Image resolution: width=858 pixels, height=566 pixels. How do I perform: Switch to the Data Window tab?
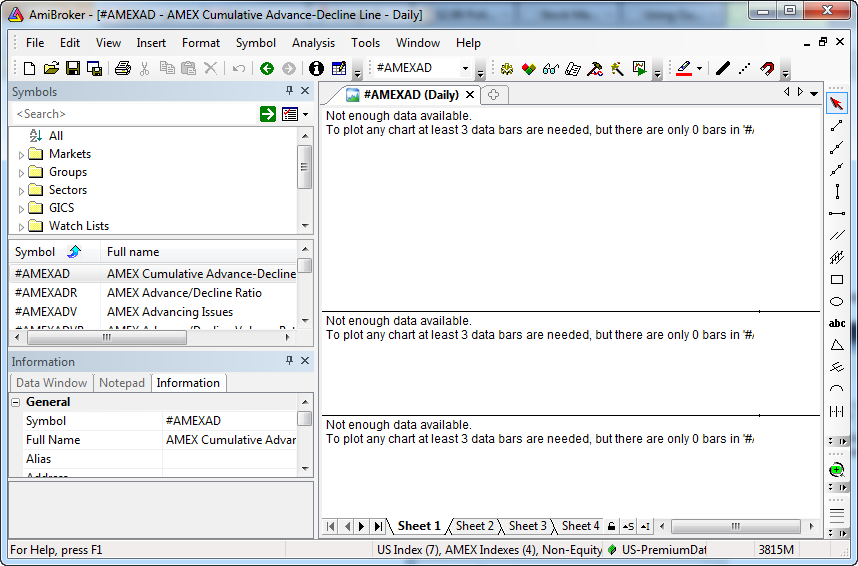pyautogui.click(x=51, y=383)
